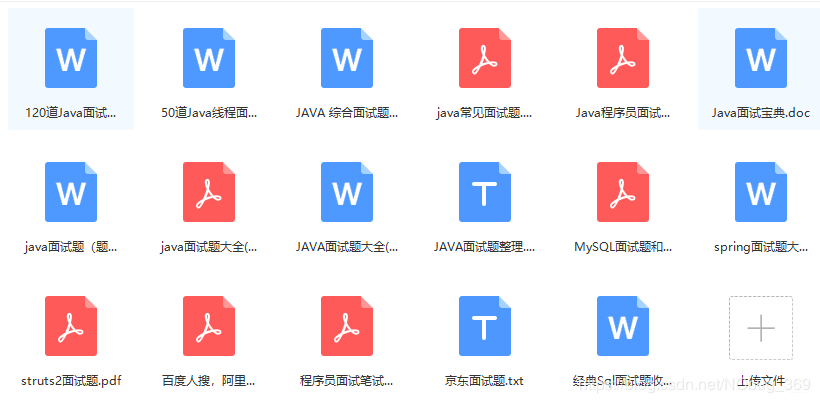The height and width of the screenshot is (403, 820).
Task: Click the file name 120道Java面试...
Action: (x=71, y=112)
